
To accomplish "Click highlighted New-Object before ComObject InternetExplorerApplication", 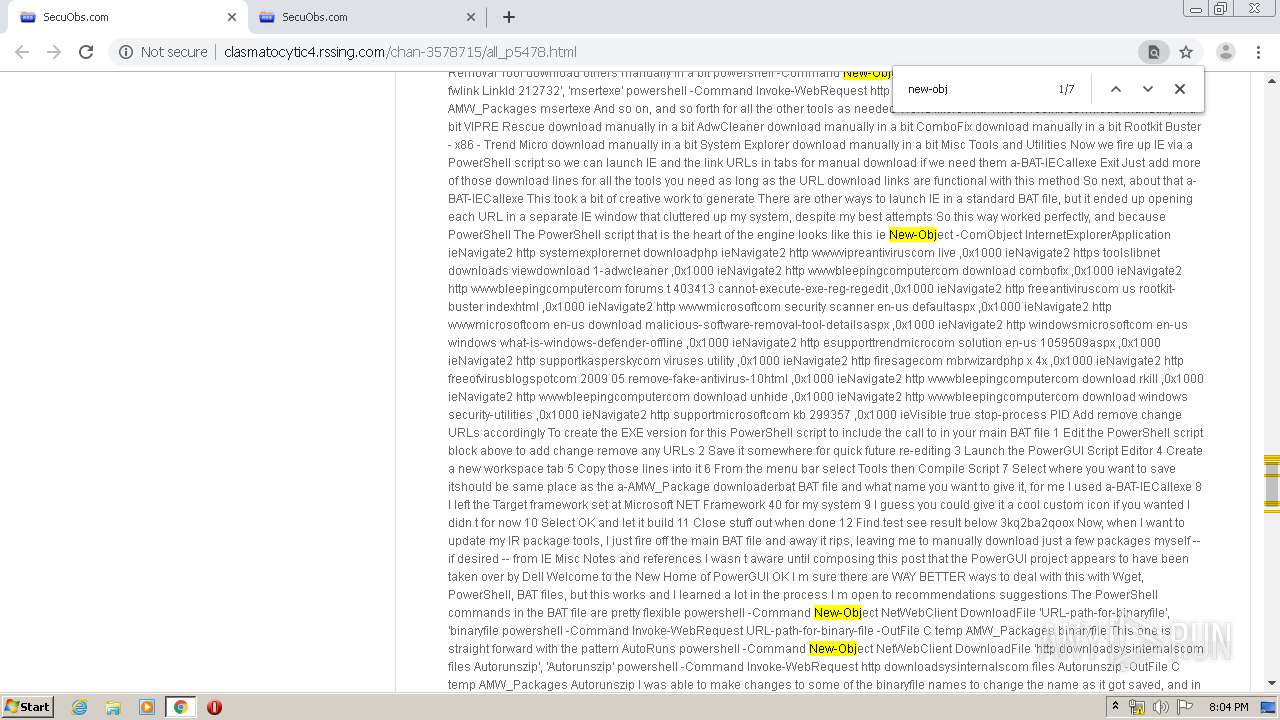I will [x=913, y=235].
